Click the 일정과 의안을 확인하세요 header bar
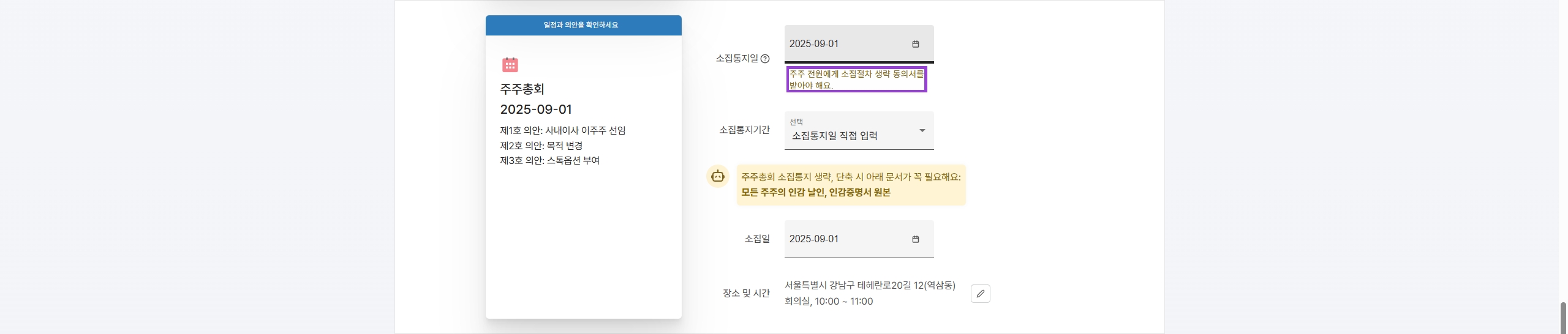The image size is (1568, 334). click(x=584, y=25)
